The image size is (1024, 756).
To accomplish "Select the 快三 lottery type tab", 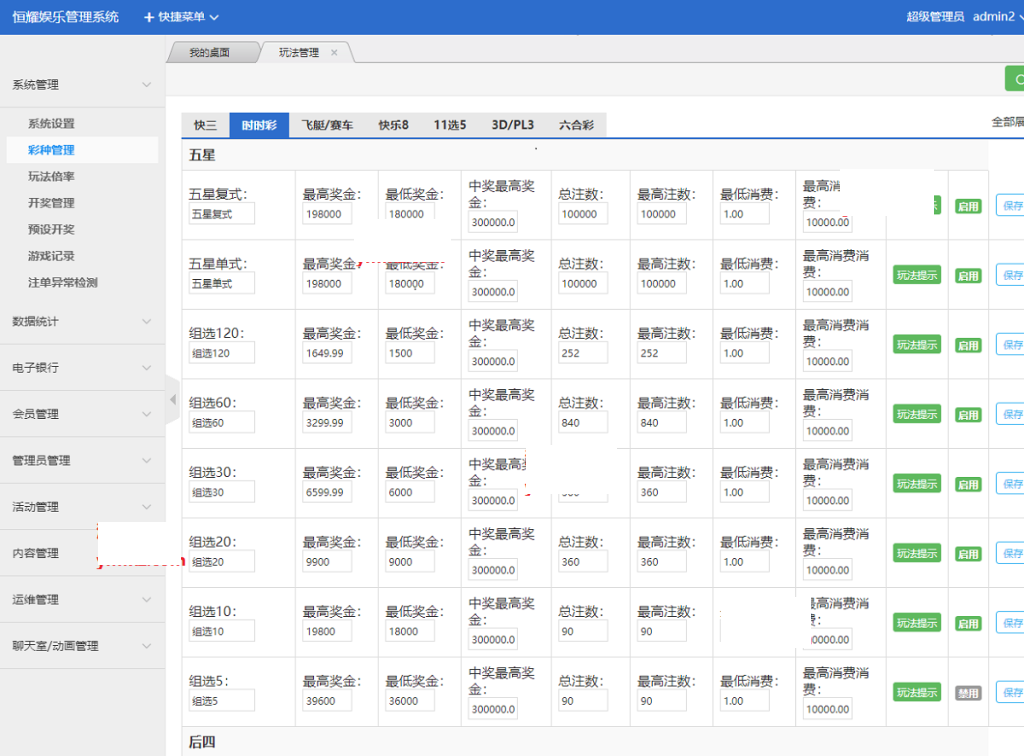I will [x=205, y=126].
